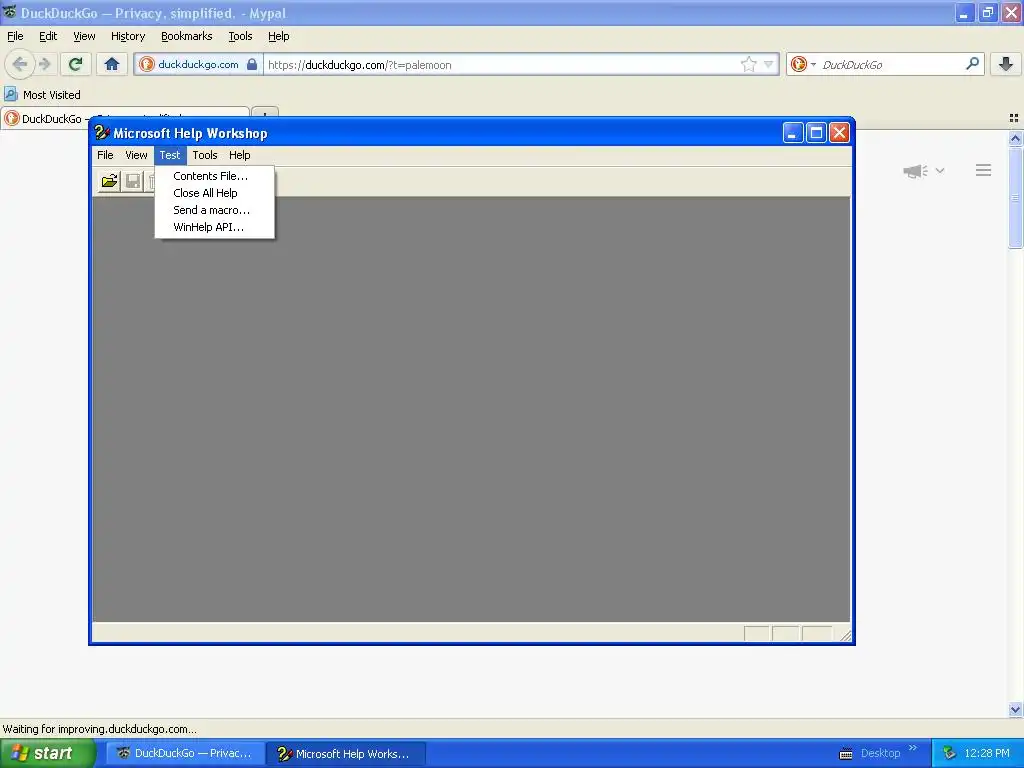Open Mypal Bookmarks menu

187,36
